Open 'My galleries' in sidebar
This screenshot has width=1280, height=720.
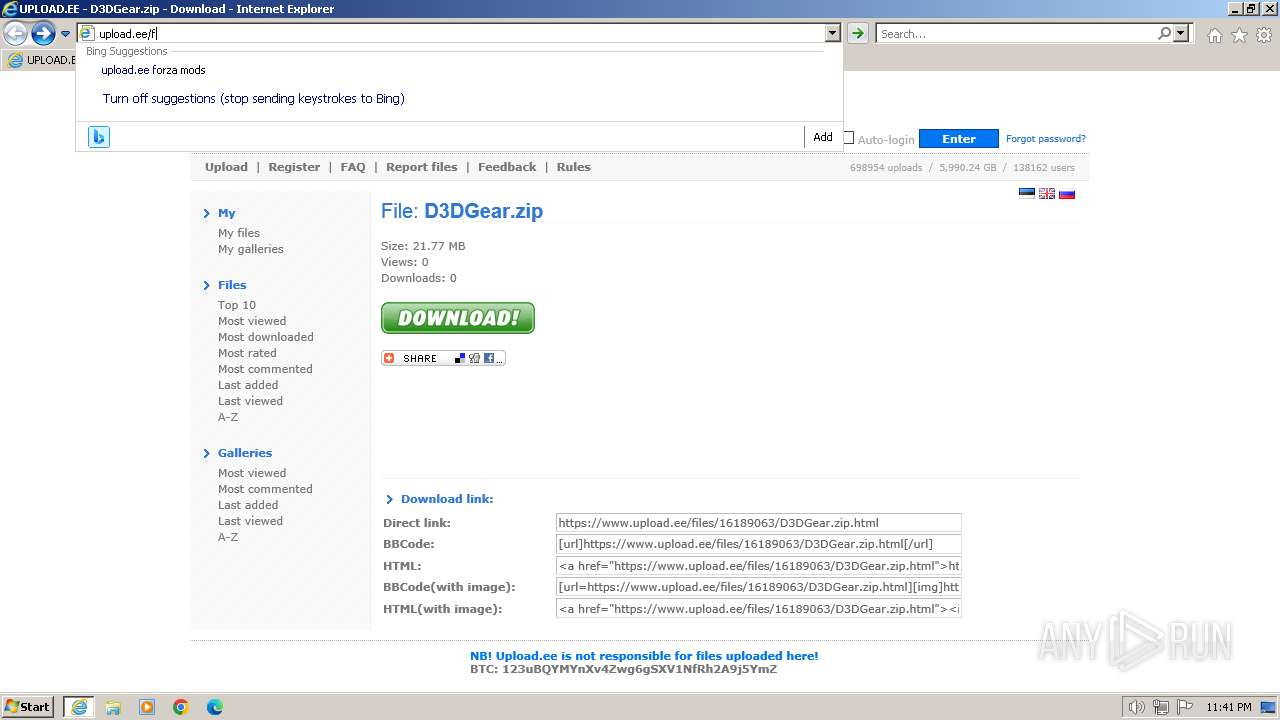(251, 249)
